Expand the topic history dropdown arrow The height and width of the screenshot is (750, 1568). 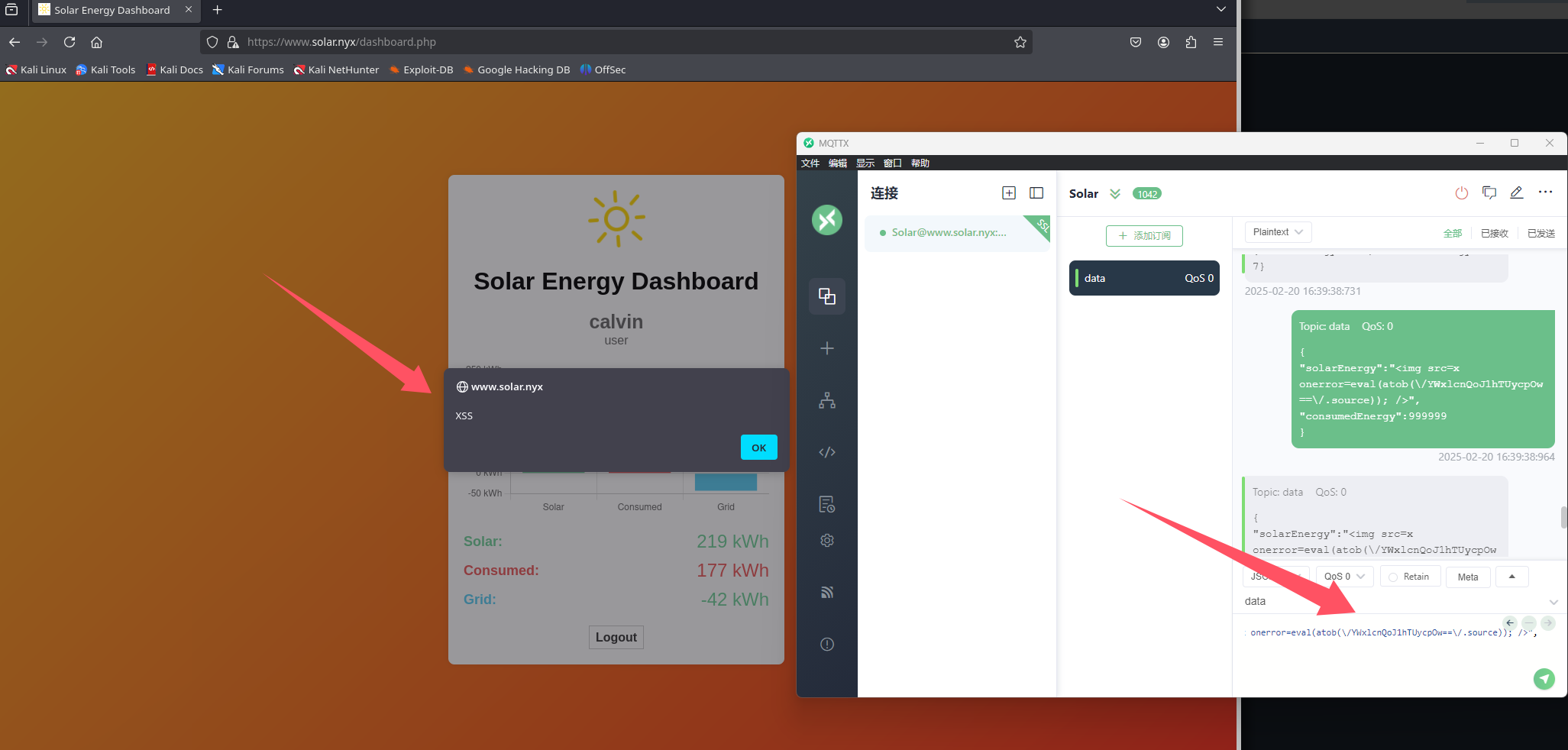(x=1553, y=602)
